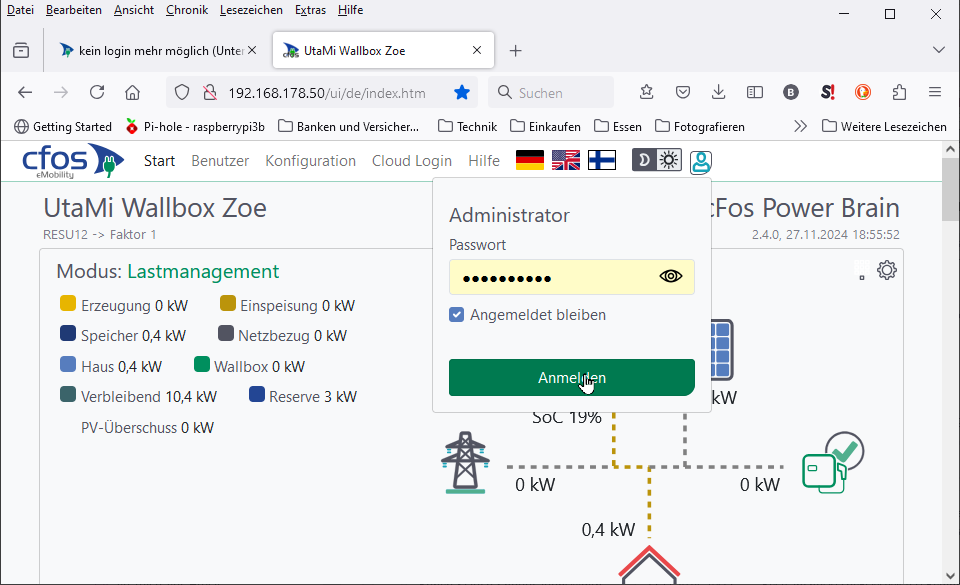
Task: Click the Haus blue swatch
Action: (68, 365)
